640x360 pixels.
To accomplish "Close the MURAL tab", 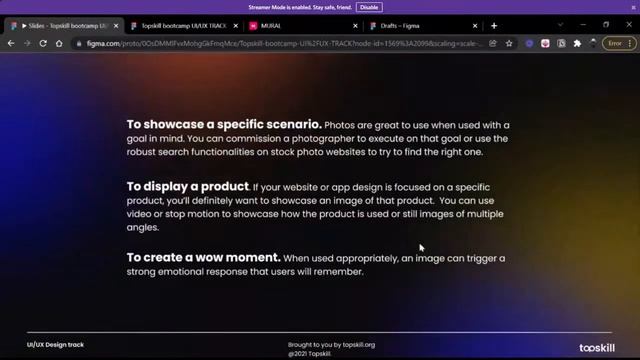I will (x=355, y=26).
